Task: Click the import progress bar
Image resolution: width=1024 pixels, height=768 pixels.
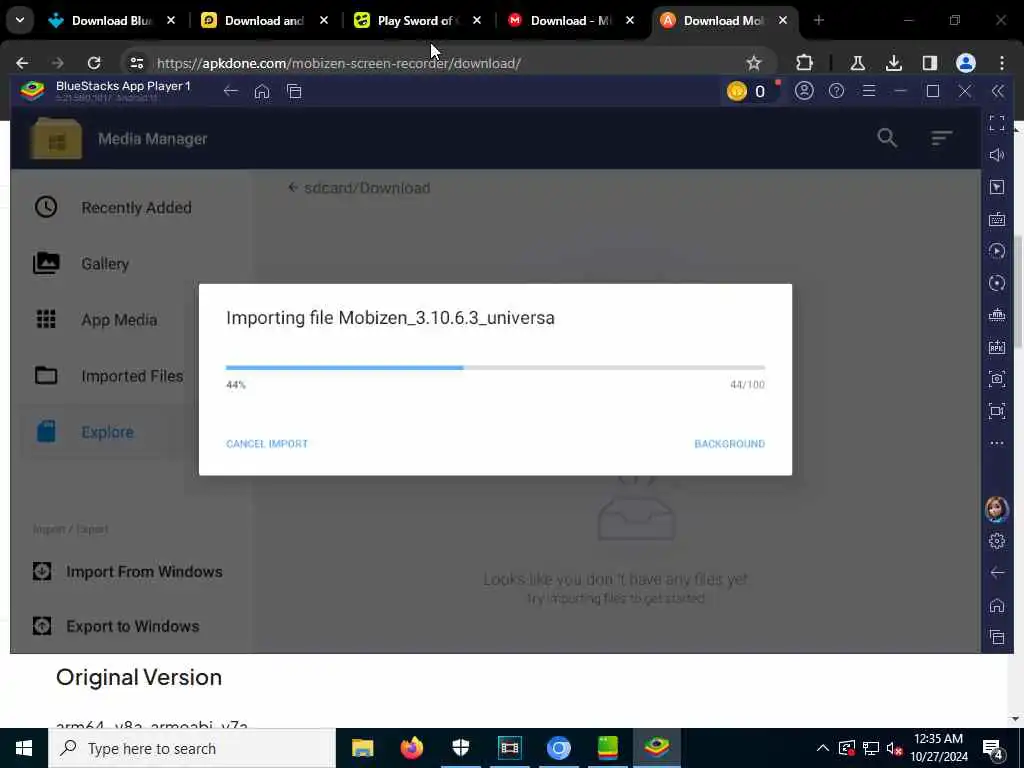Action: [x=495, y=368]
